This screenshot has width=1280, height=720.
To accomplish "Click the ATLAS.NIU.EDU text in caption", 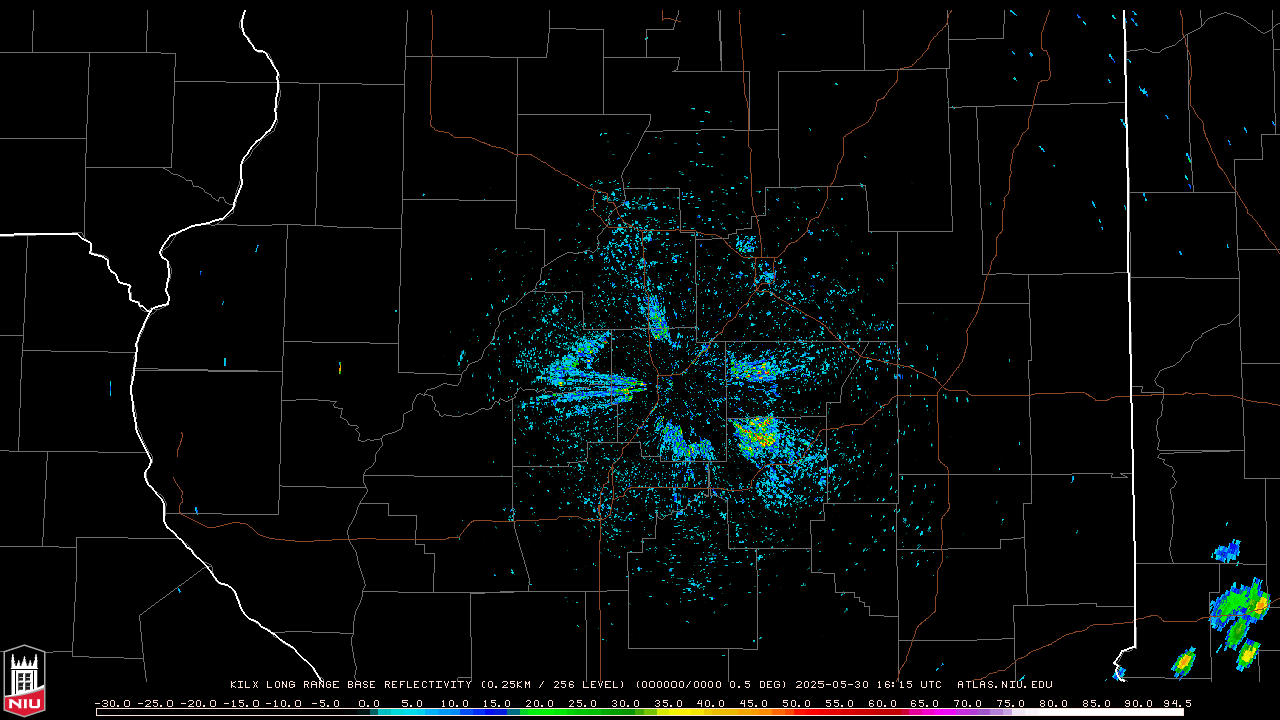I will [1004, 685].
